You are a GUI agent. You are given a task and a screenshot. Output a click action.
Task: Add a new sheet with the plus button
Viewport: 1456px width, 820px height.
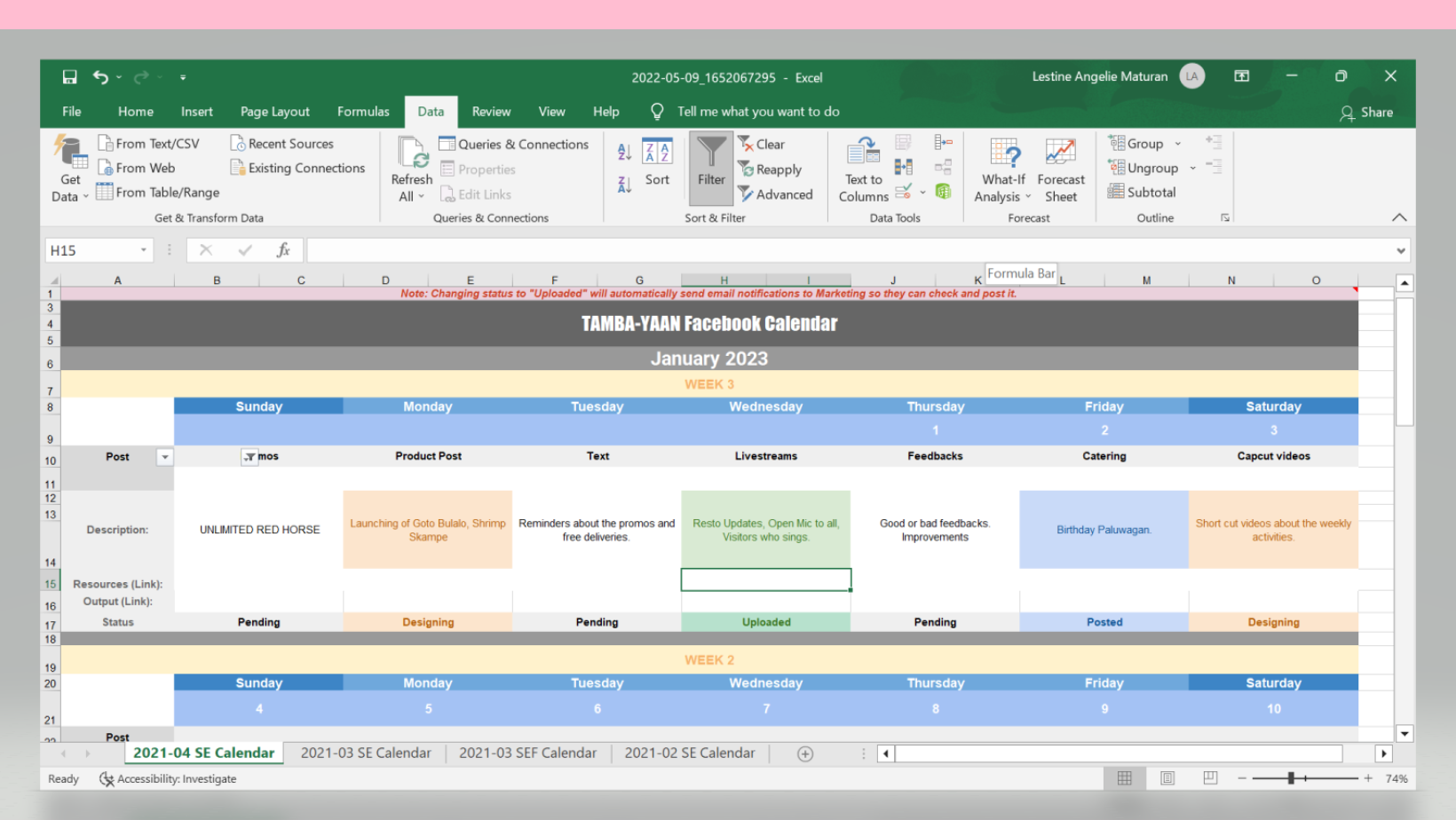pos(805,753)
